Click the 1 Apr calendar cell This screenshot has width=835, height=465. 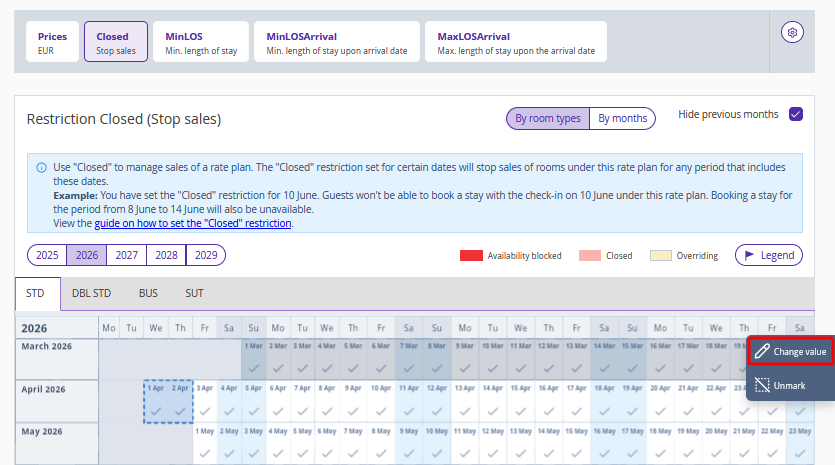tap(155, 400)
